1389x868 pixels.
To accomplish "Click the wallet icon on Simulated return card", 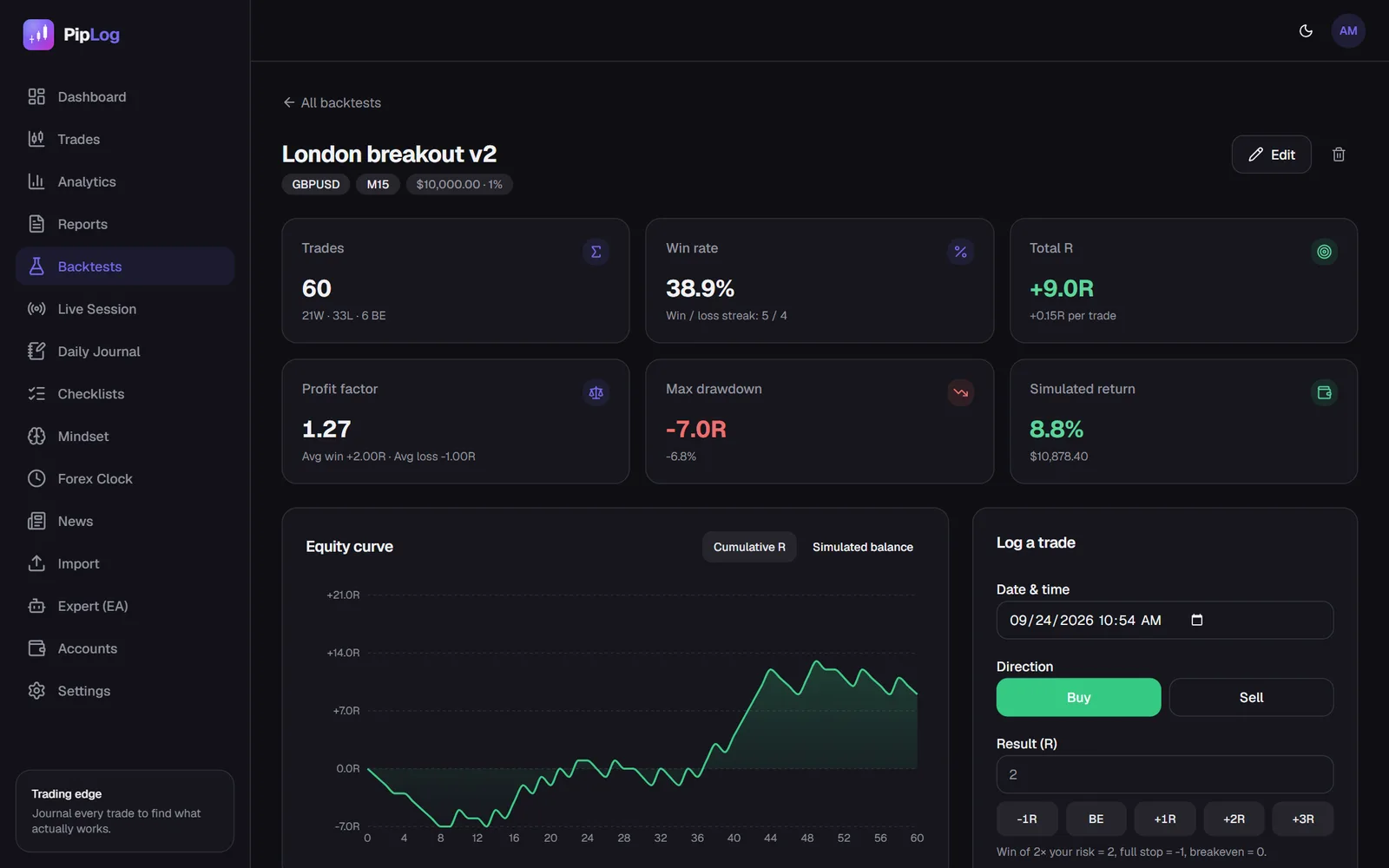I will pyautogui.click(x=1324, y=392).
